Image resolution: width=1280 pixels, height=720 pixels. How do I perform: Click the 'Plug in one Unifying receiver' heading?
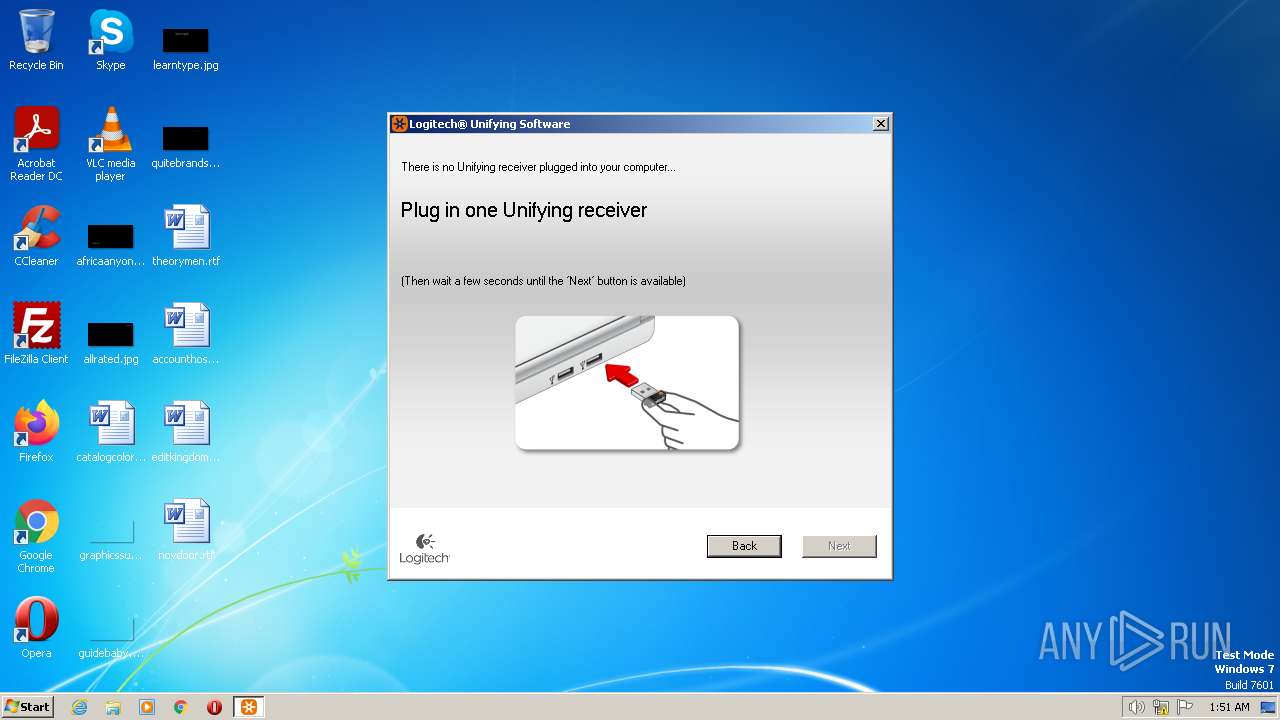pyautogui.click(x=524, y=210)
